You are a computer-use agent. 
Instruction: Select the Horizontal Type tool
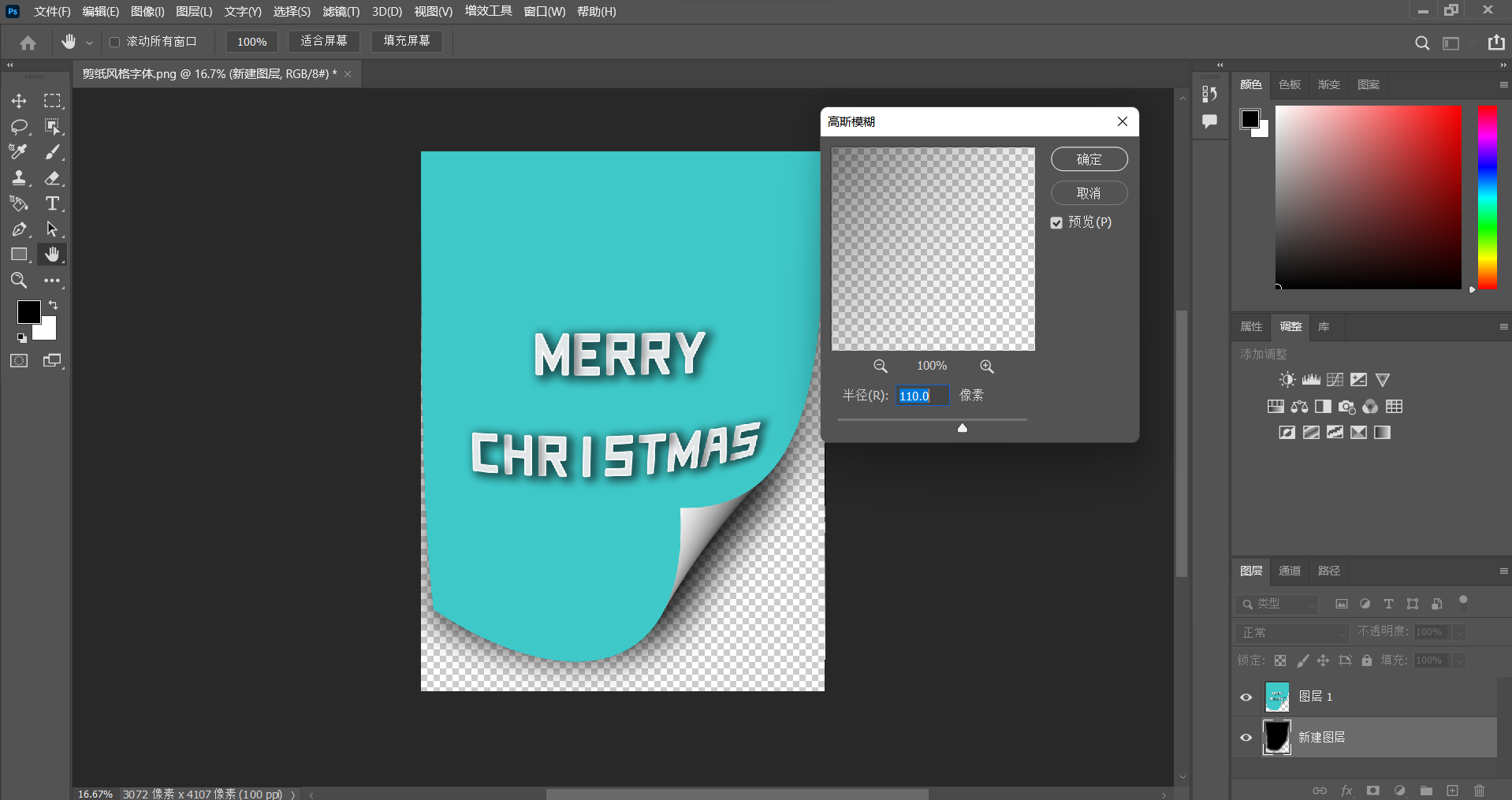click(52, 203)
